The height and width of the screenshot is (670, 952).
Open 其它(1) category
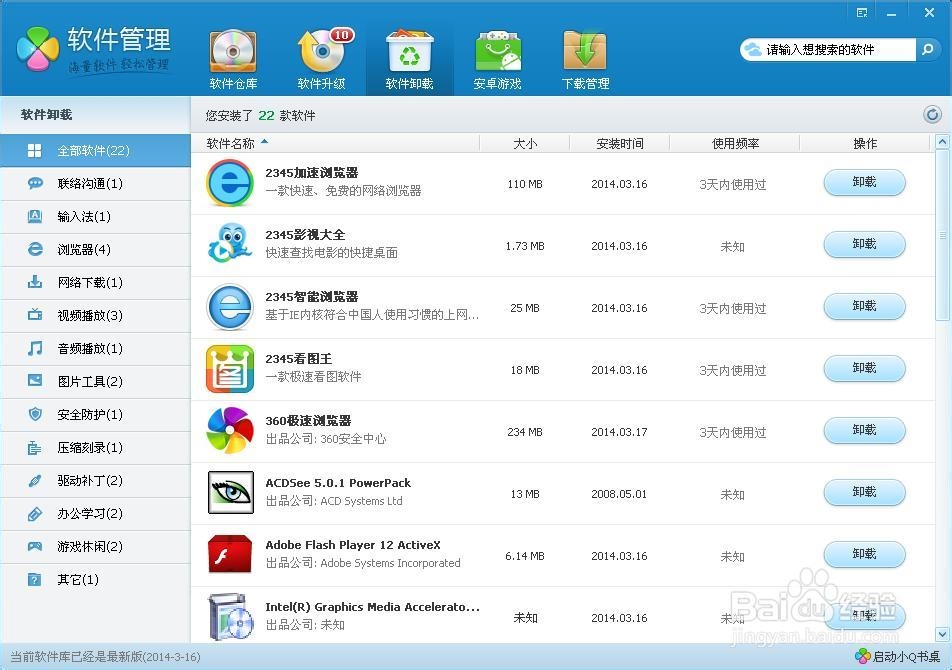pyautogui.click(x=95, y=580)
